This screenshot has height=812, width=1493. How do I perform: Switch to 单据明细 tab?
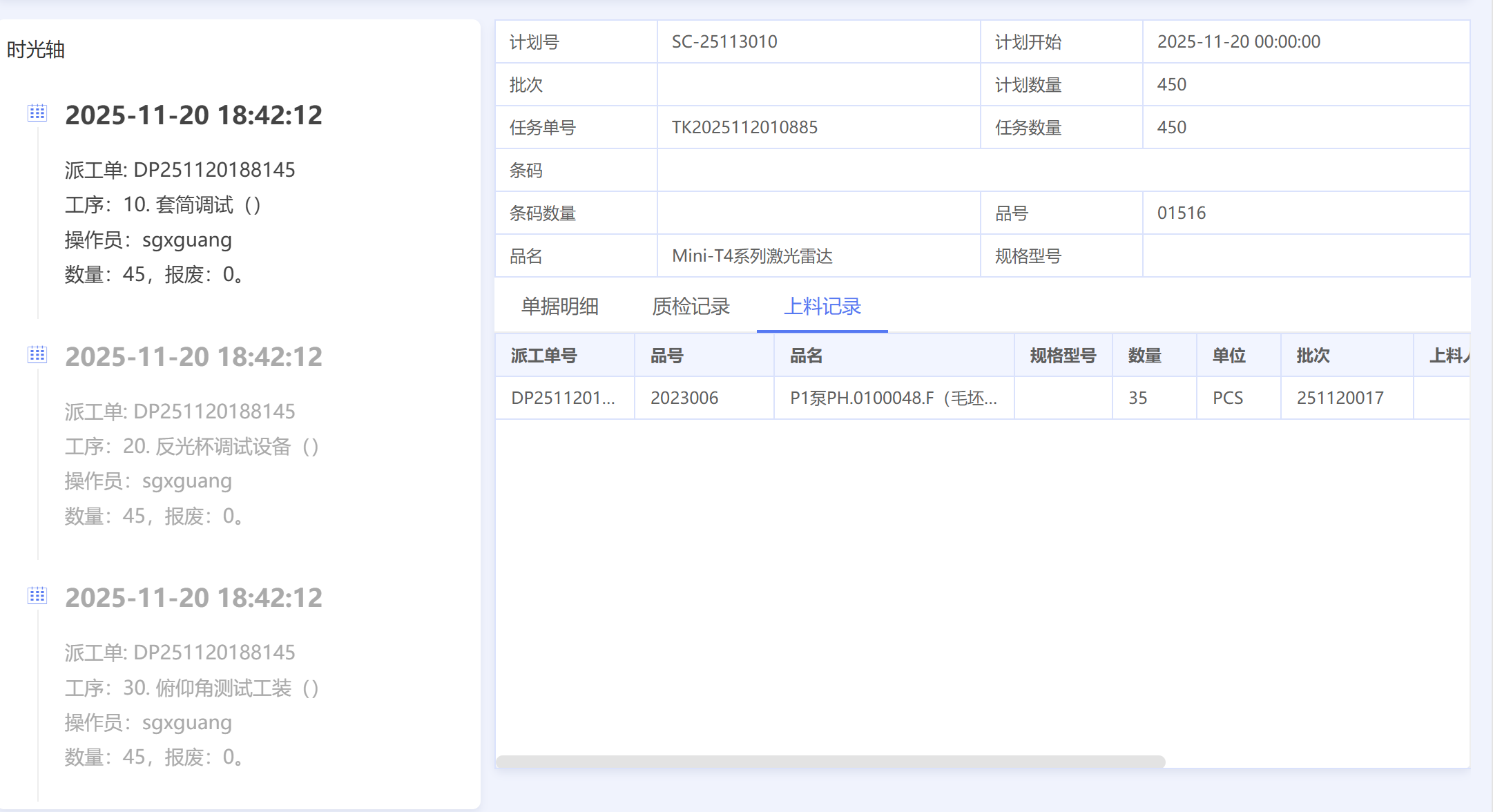pos(559,306)
